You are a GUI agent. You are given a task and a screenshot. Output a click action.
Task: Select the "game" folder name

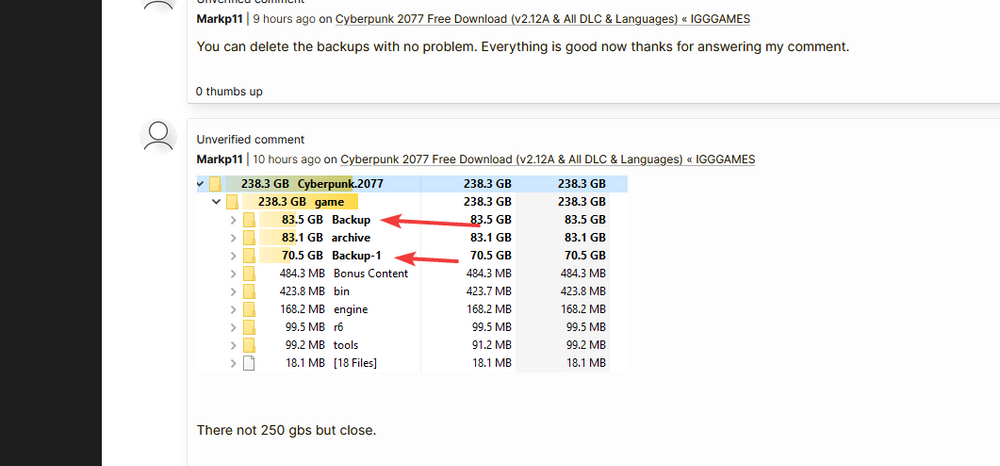[329, 202]
